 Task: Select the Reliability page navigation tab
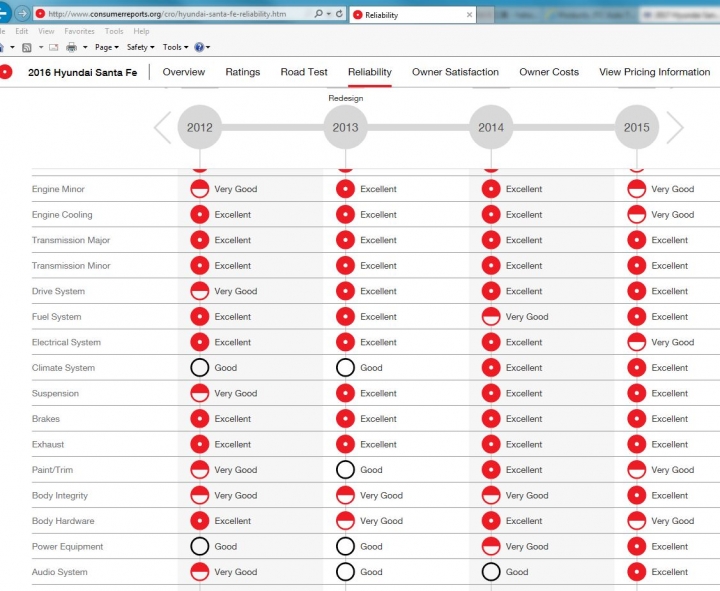pos(370,72)
